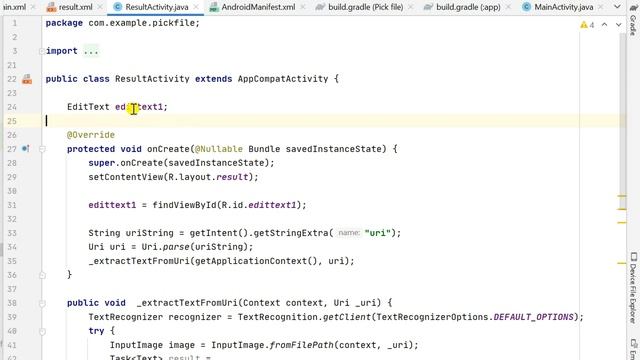Click line number 22 in the gutter
The image size is (640, 360).
click(x=12, y=79)
